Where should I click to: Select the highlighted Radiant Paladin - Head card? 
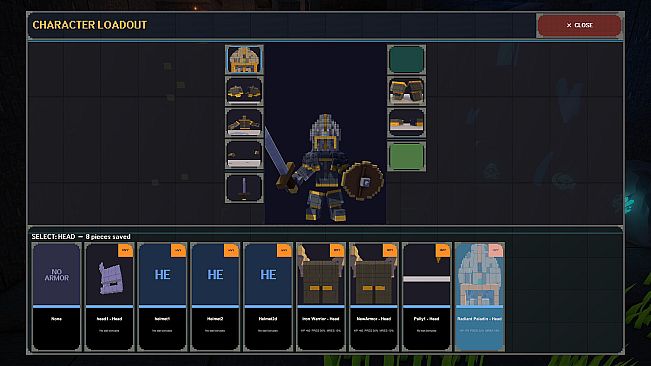pyautogui.click(x=480, y=297)
